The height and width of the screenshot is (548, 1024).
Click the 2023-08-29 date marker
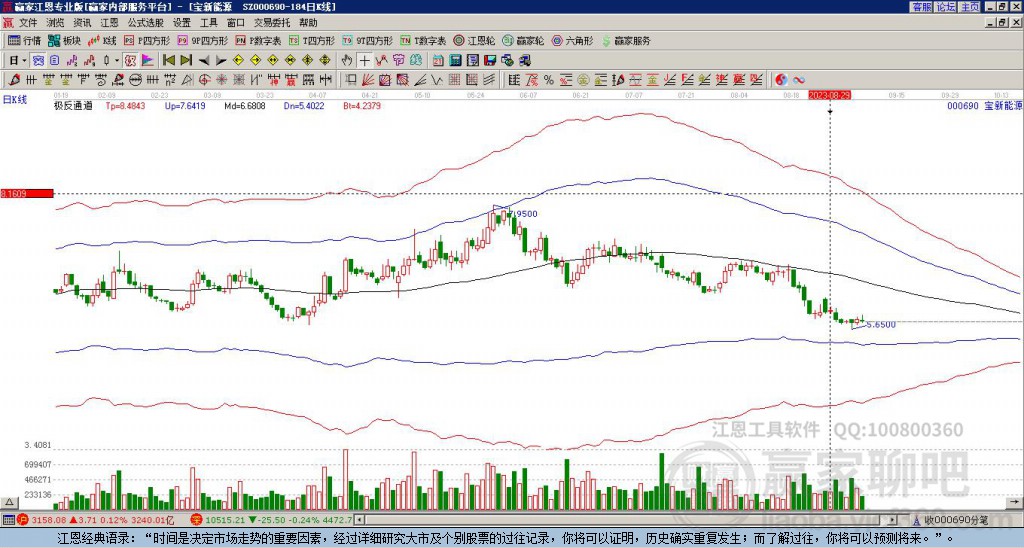(x=829, y=95)
